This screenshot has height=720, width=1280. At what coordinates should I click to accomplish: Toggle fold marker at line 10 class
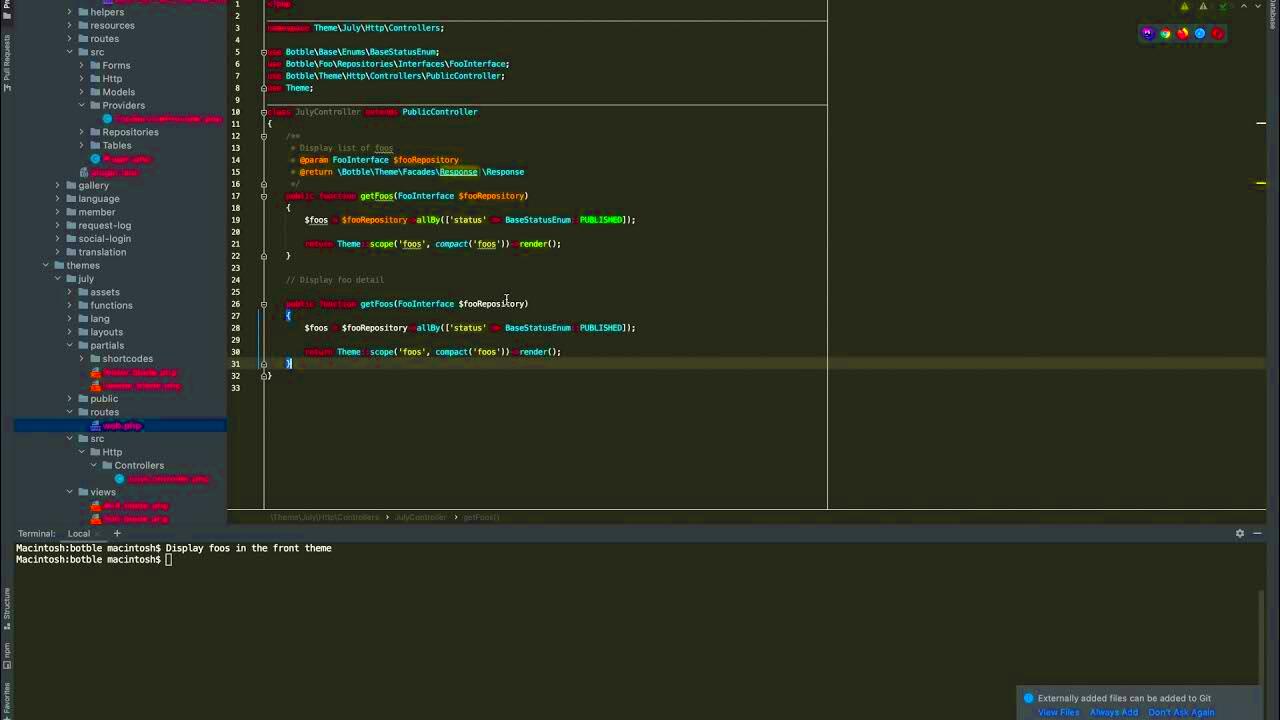[x=264, y=112]
